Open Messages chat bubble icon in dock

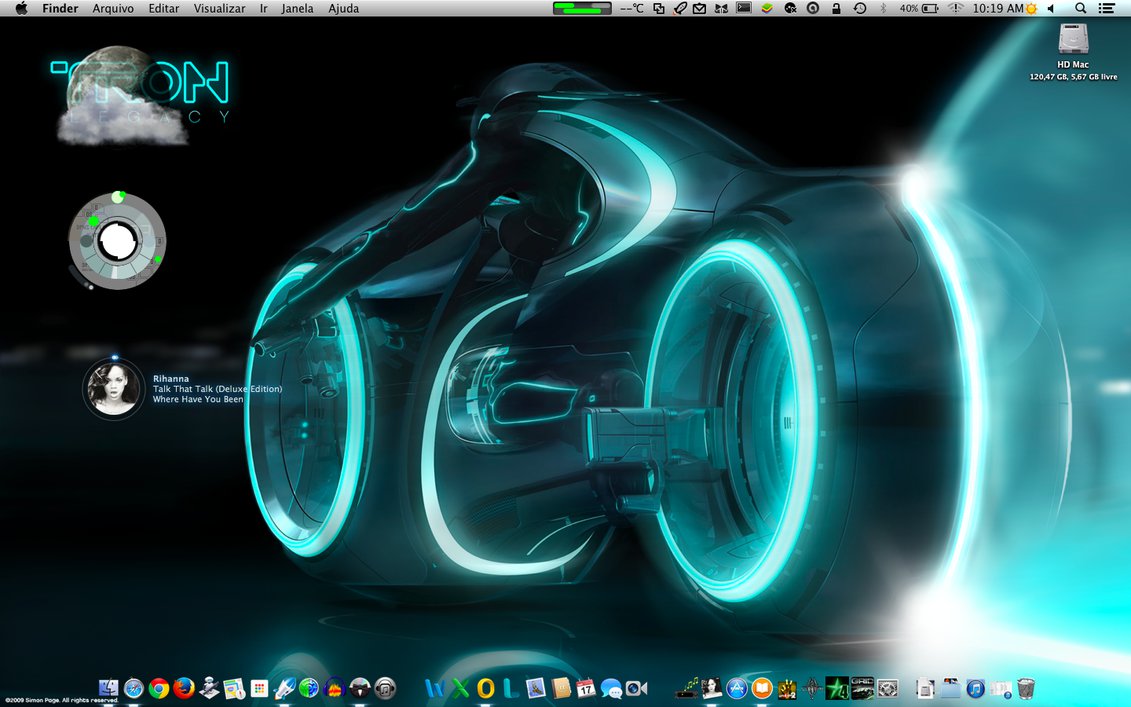pos(611,688)
